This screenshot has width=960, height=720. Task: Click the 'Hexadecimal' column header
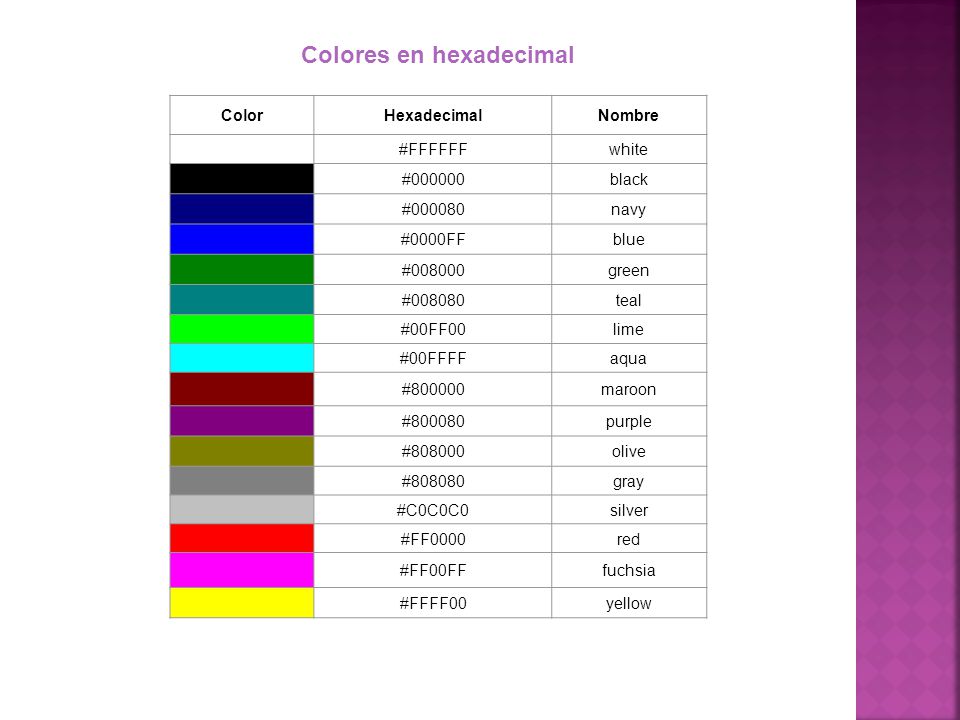pos(433,115)
